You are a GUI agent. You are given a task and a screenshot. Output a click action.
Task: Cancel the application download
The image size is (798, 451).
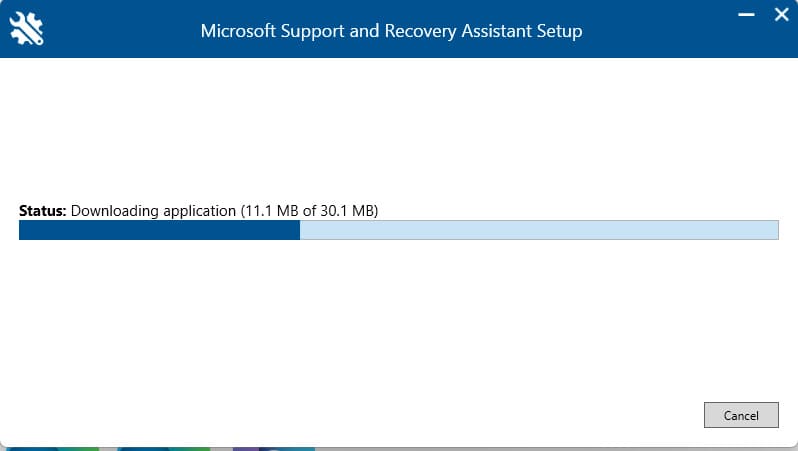coord(741,415)
